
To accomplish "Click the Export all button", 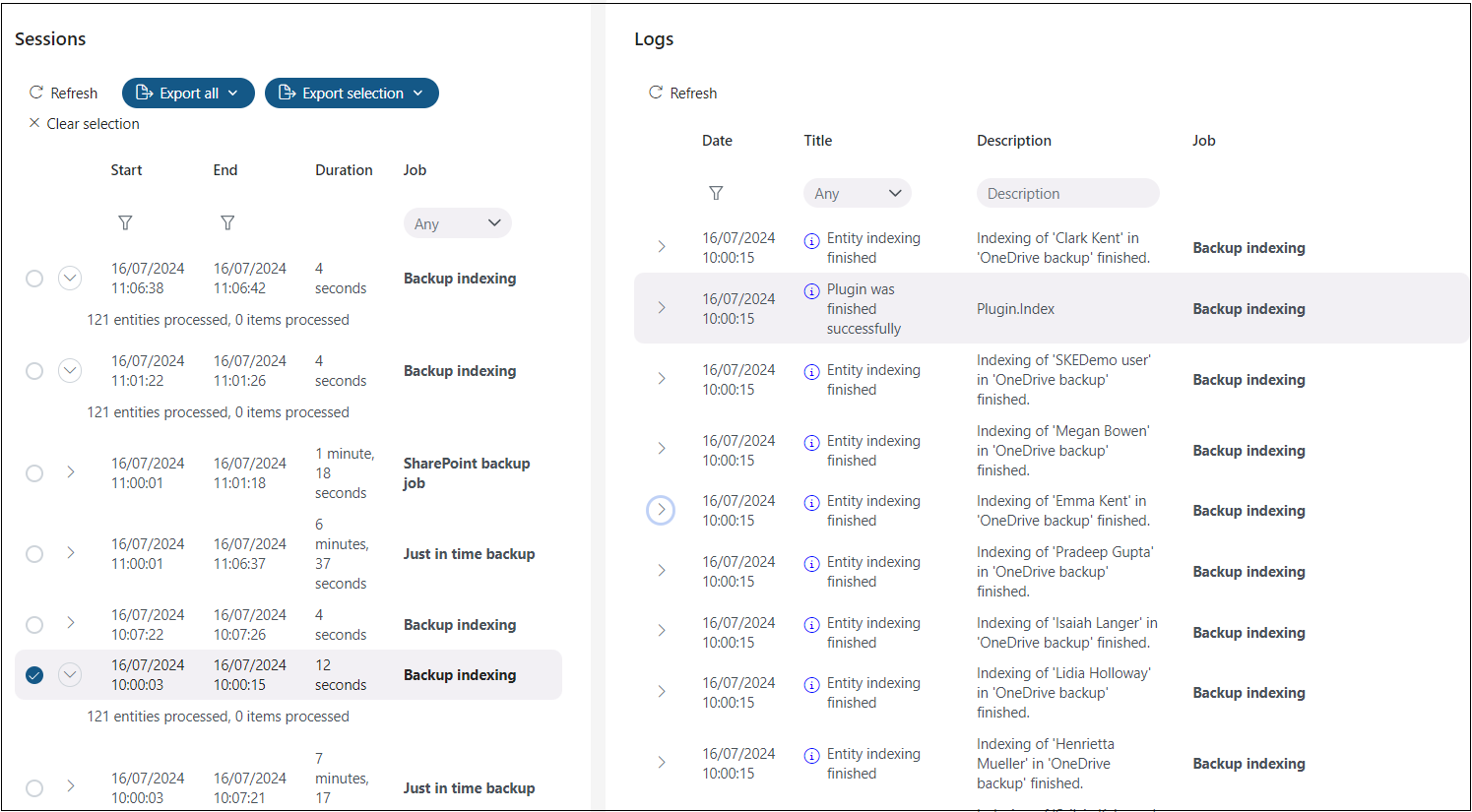I will (188, 93).
